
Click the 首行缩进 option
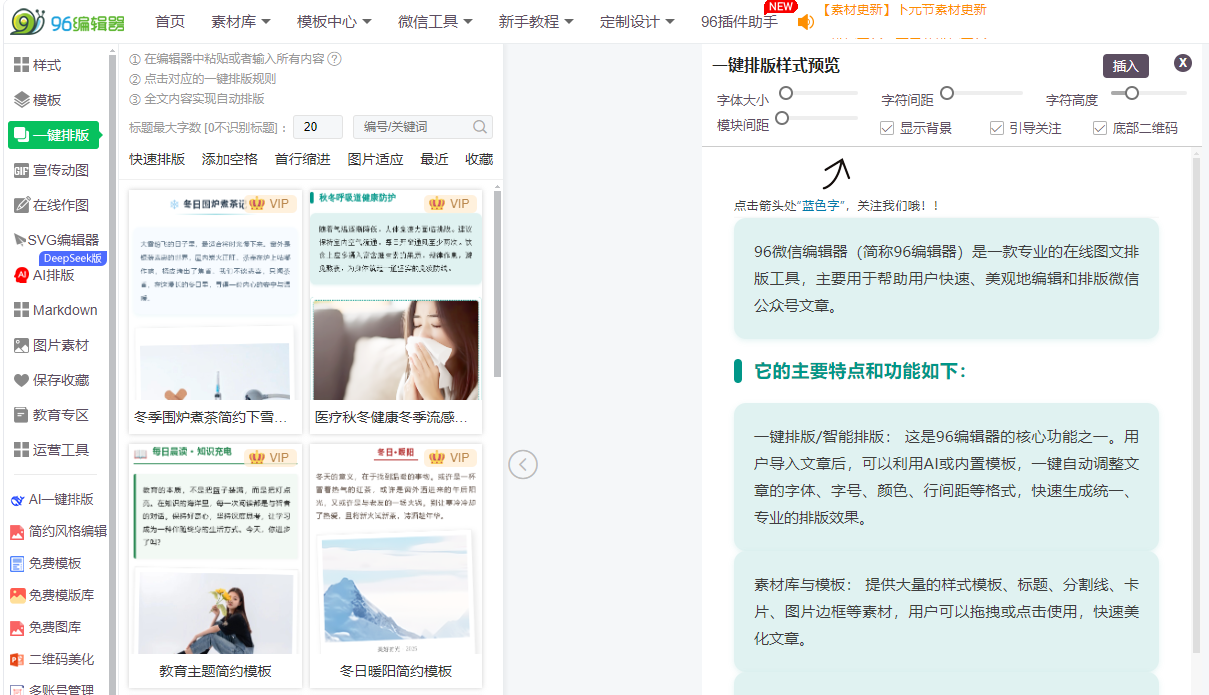[302, 159]
